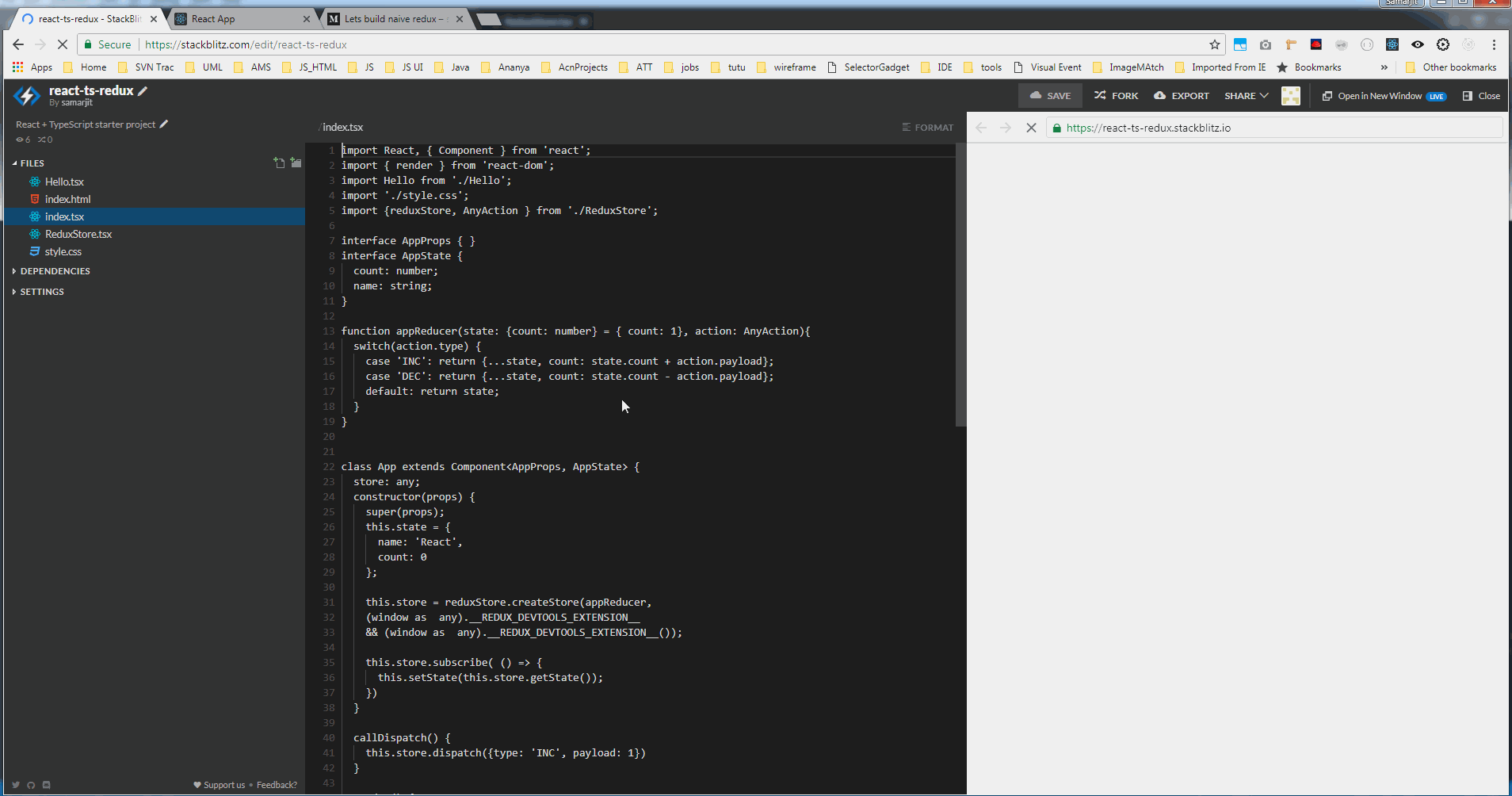Open the JS_HTML bookmark folder
This screenshot has height=796, width=1512.
click(x=309, y=67)
